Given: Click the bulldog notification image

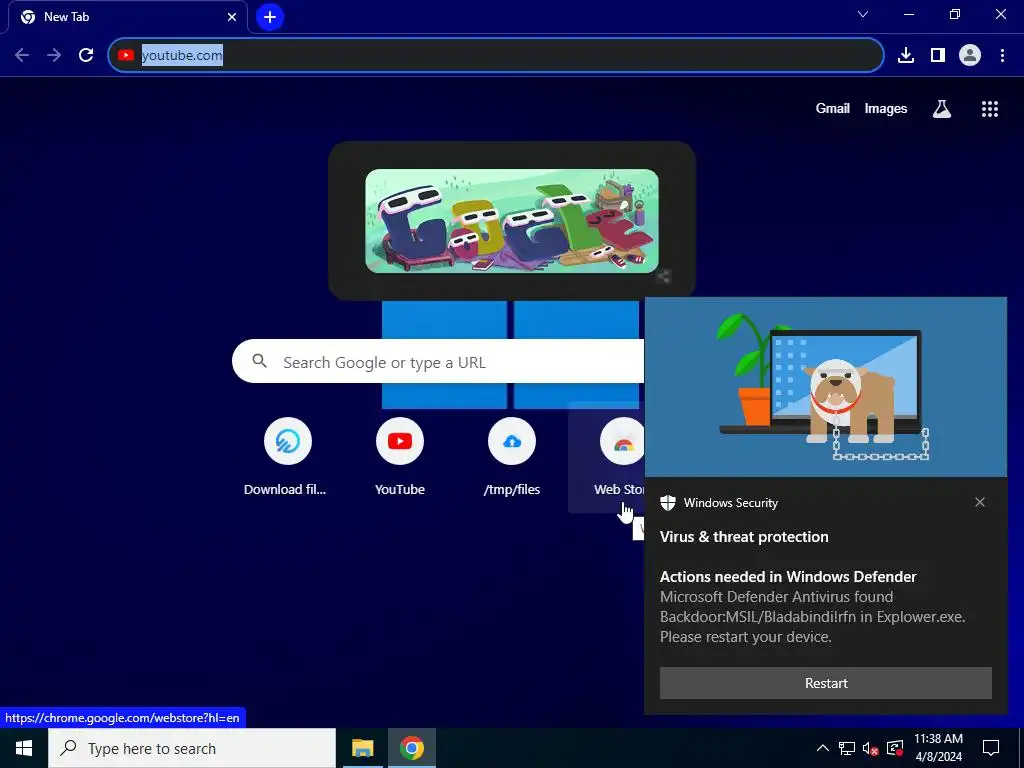Looking at the screenshot, I should (x=825, y=387).
